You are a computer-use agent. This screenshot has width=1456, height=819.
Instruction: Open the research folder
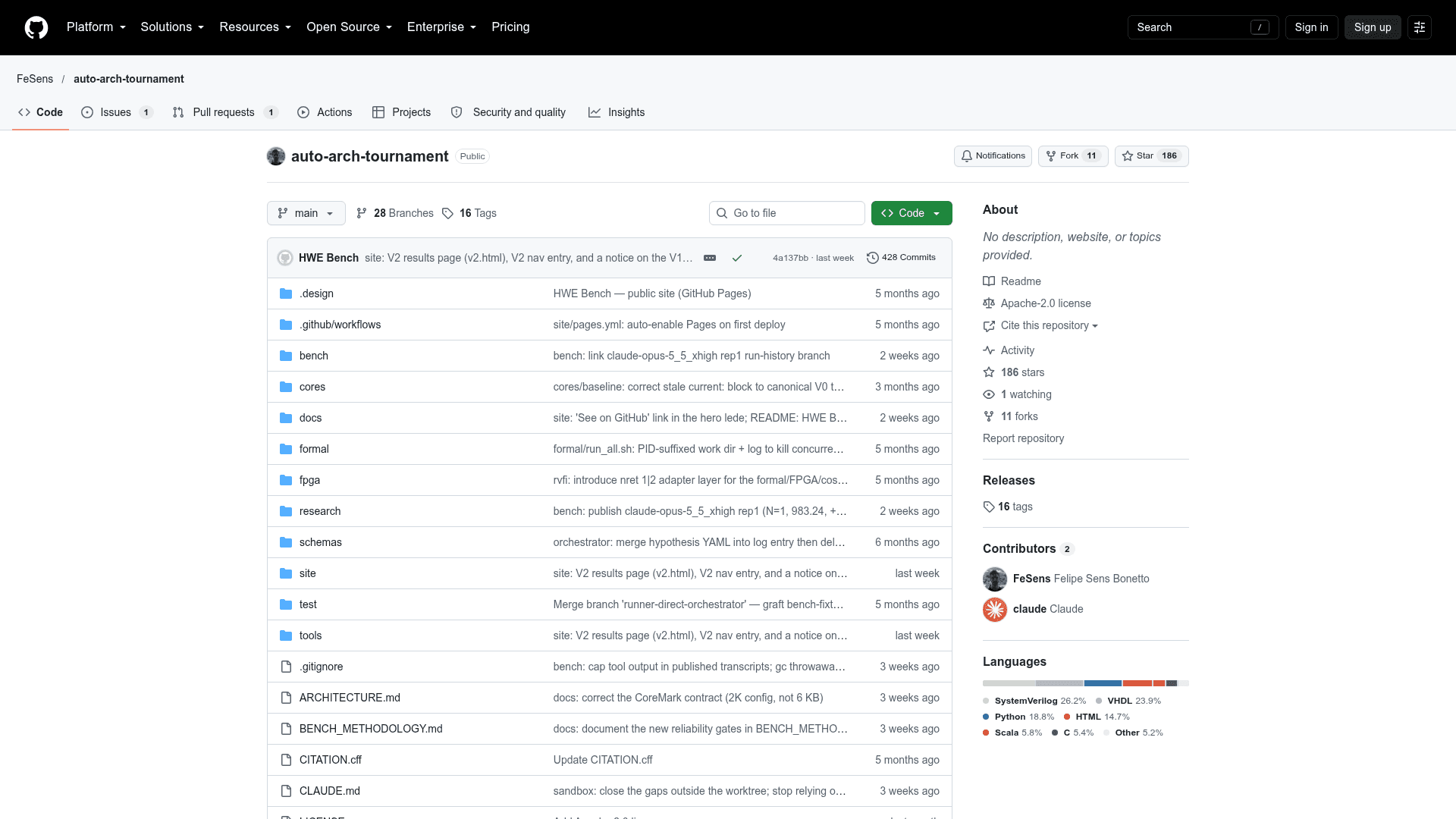320,511
